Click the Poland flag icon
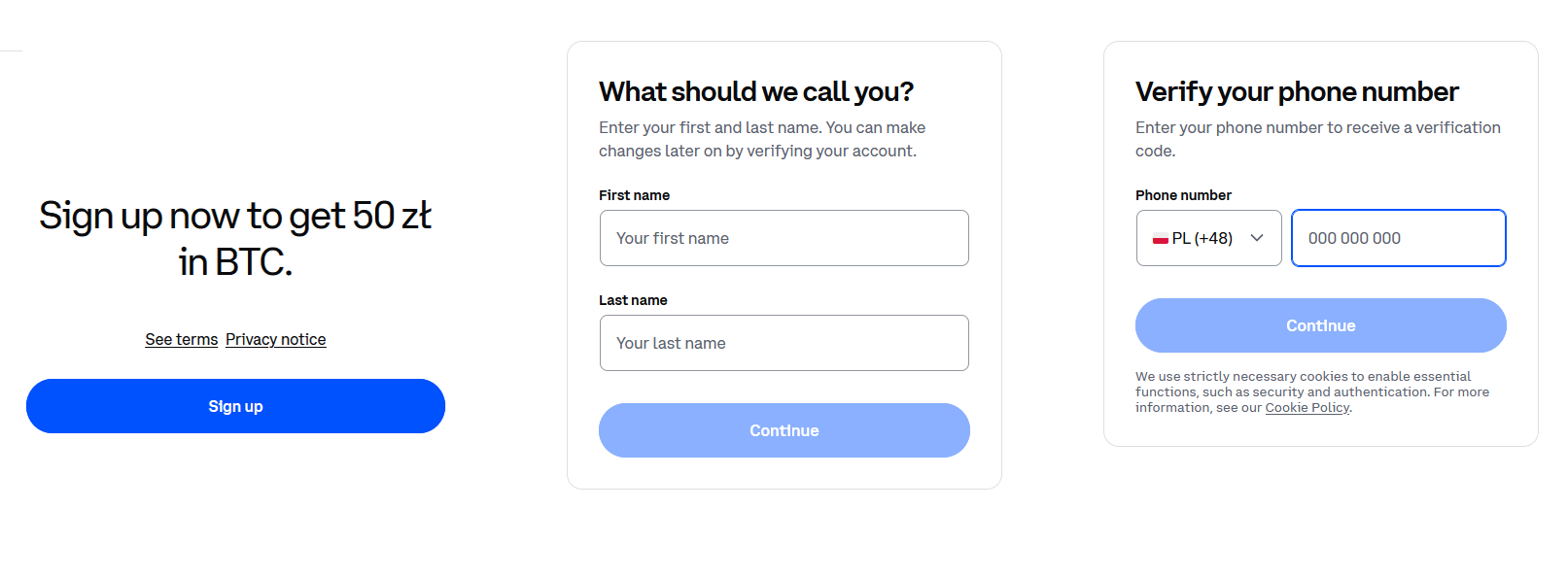 (1160, 239)
